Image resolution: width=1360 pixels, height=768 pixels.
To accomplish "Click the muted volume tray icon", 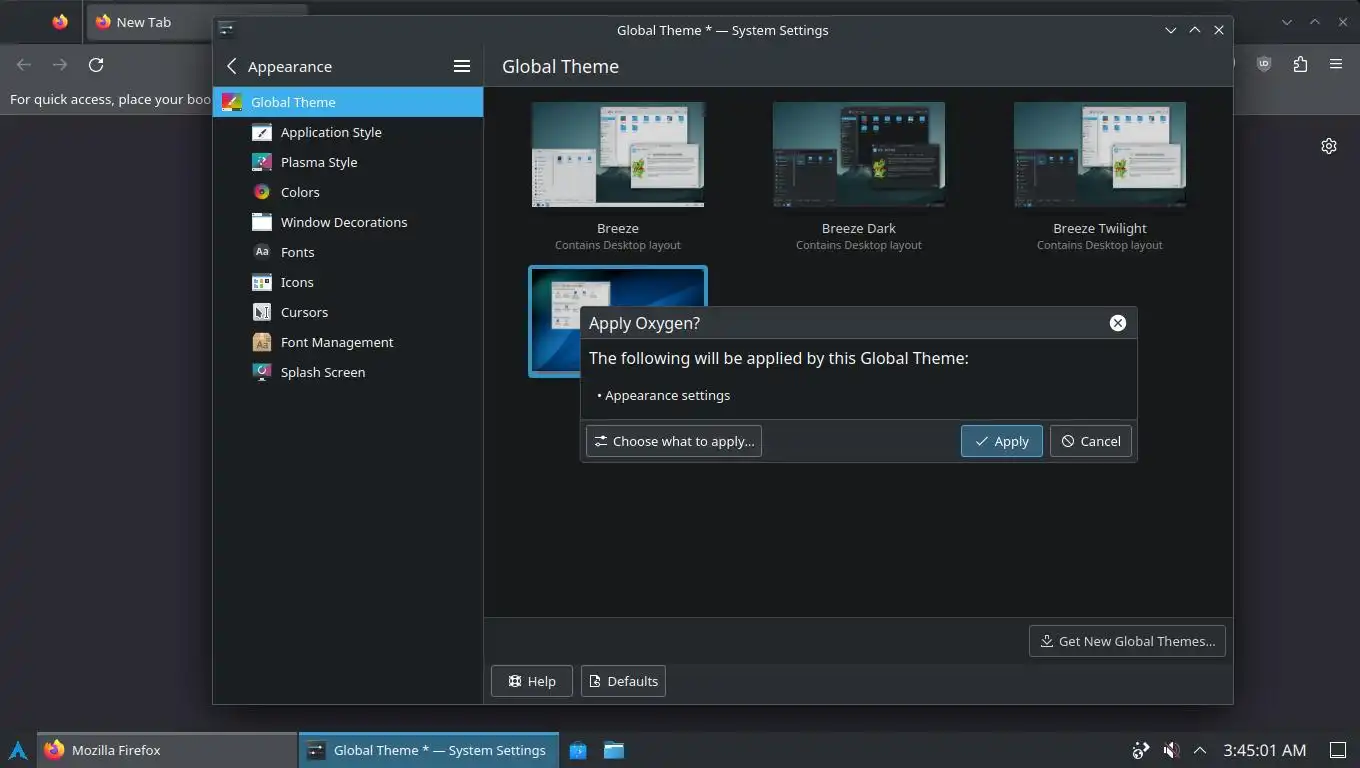I will [1171, 750].
